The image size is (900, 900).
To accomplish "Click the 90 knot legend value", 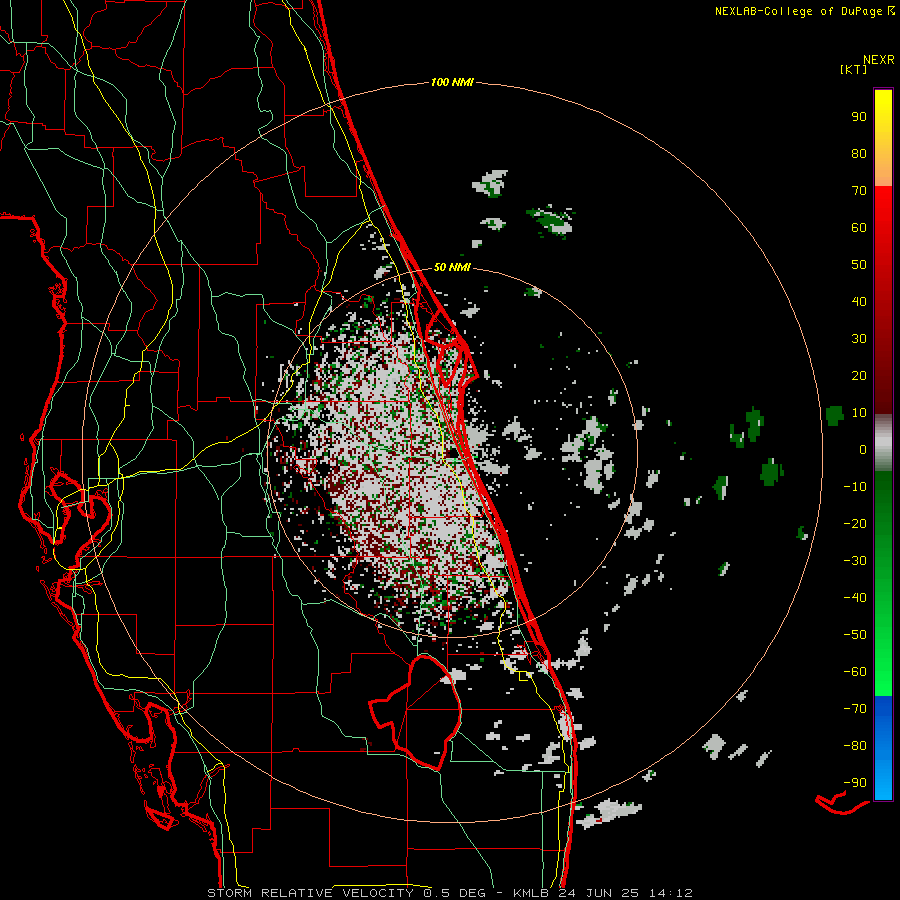I will (x=859, y=117).
